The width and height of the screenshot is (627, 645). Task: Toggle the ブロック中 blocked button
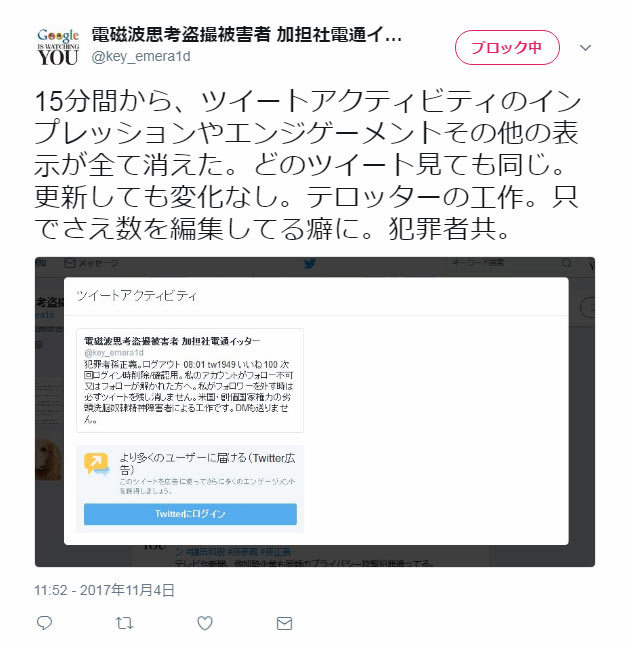pos(507,48)
